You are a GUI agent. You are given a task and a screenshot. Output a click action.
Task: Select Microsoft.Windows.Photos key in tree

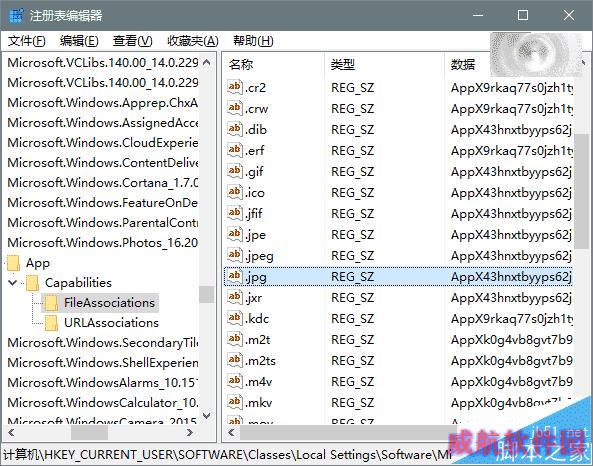(102, 242)
